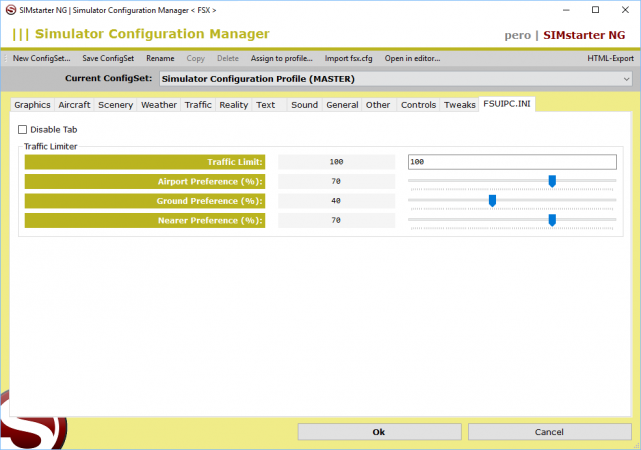Select the Scenery tab
The width and height of the screenshot is (641, 450).
point(116,105)
